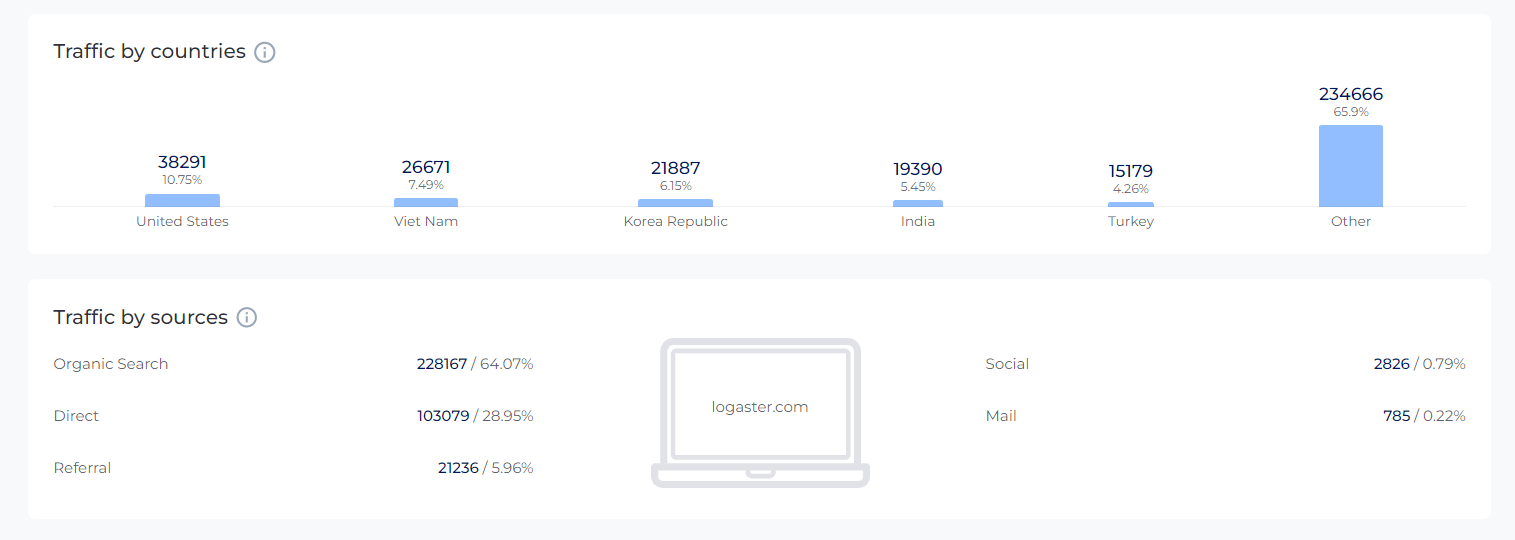This screenshot has height=540, width=1515.
Task: Click the 234666 Other countries value
Action: pos(1351,94)
